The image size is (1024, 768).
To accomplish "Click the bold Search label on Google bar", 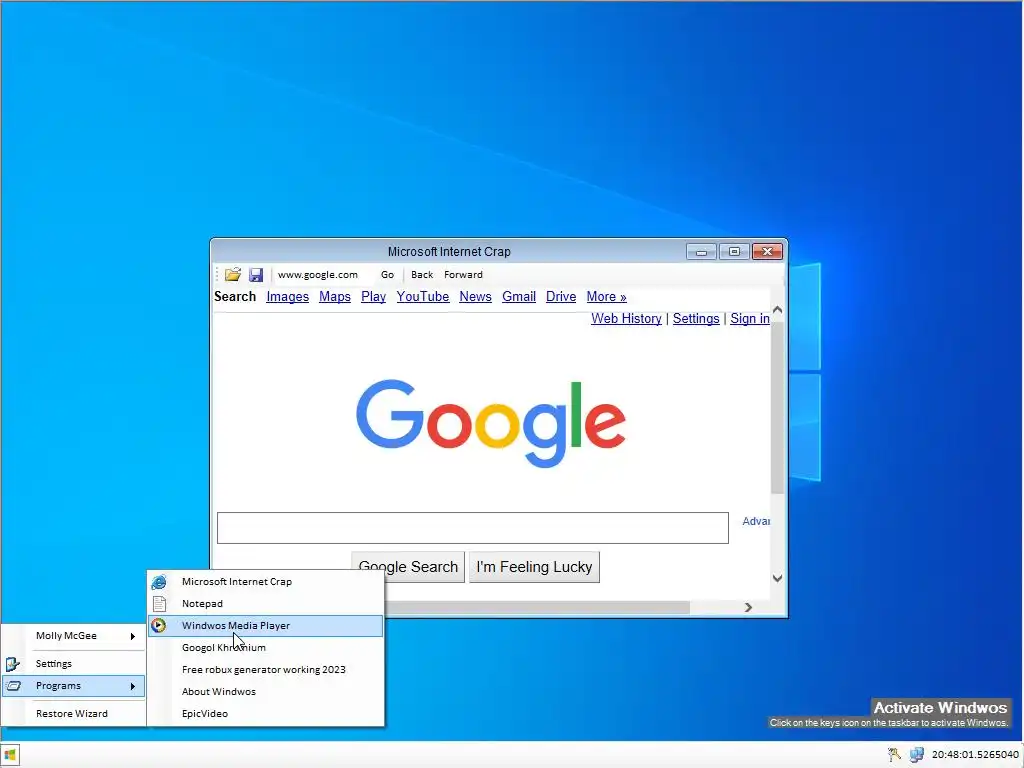I will 235,296.
